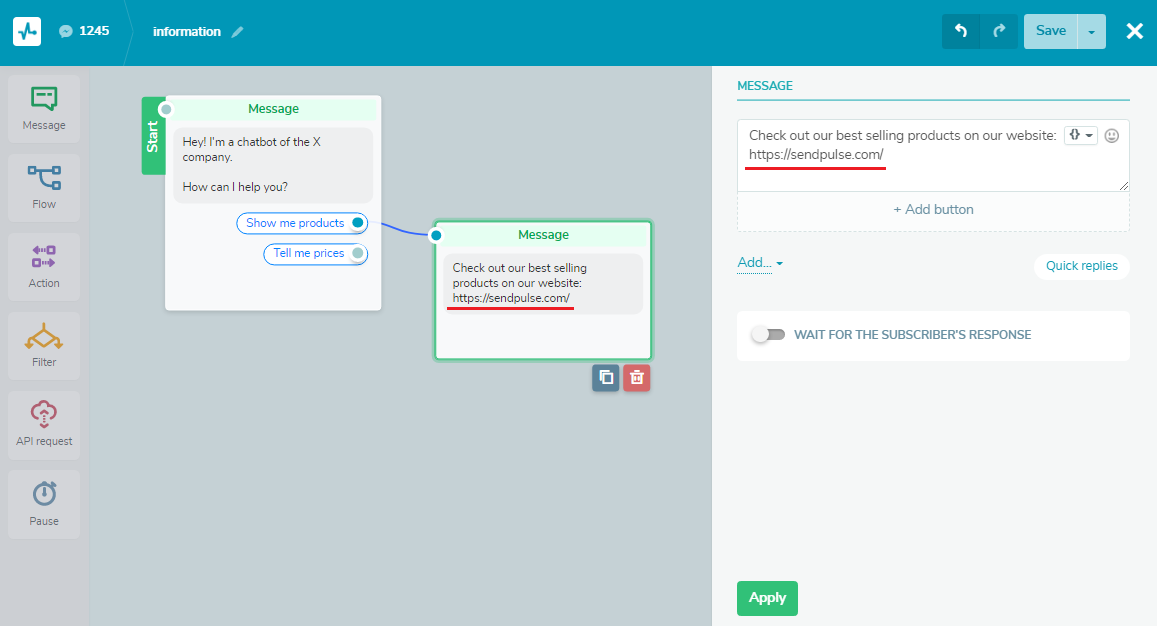
Task: Rename the flow using the pencil icon
Action: tap(237, 31)
